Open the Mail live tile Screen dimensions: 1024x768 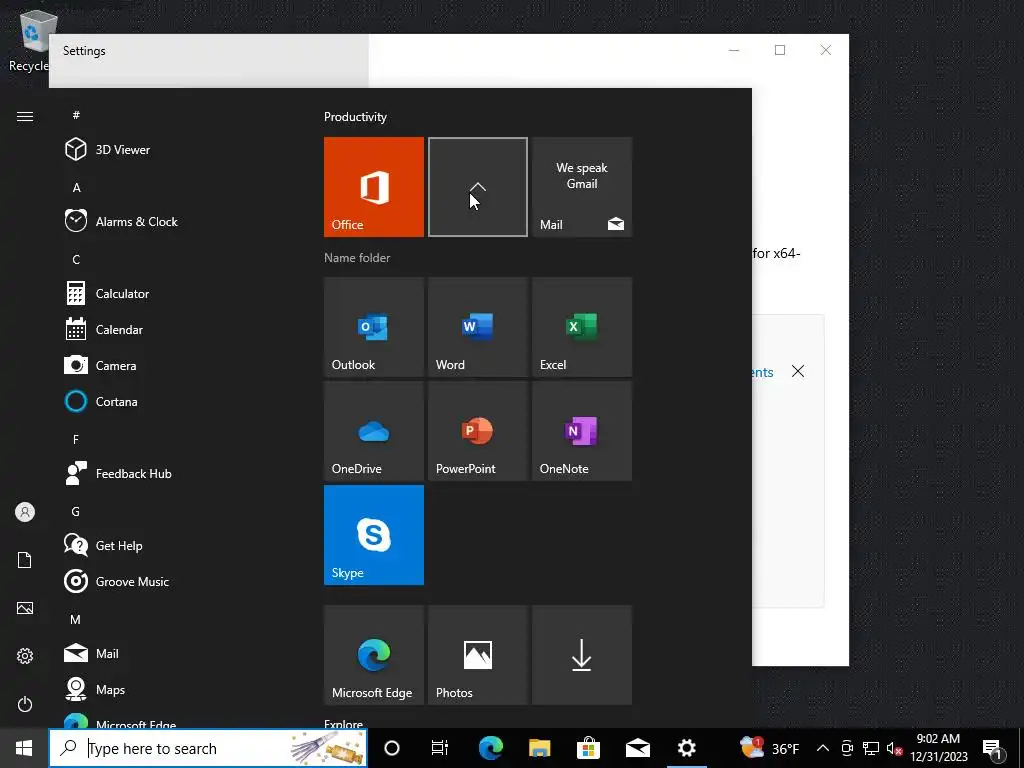(582, 187)
